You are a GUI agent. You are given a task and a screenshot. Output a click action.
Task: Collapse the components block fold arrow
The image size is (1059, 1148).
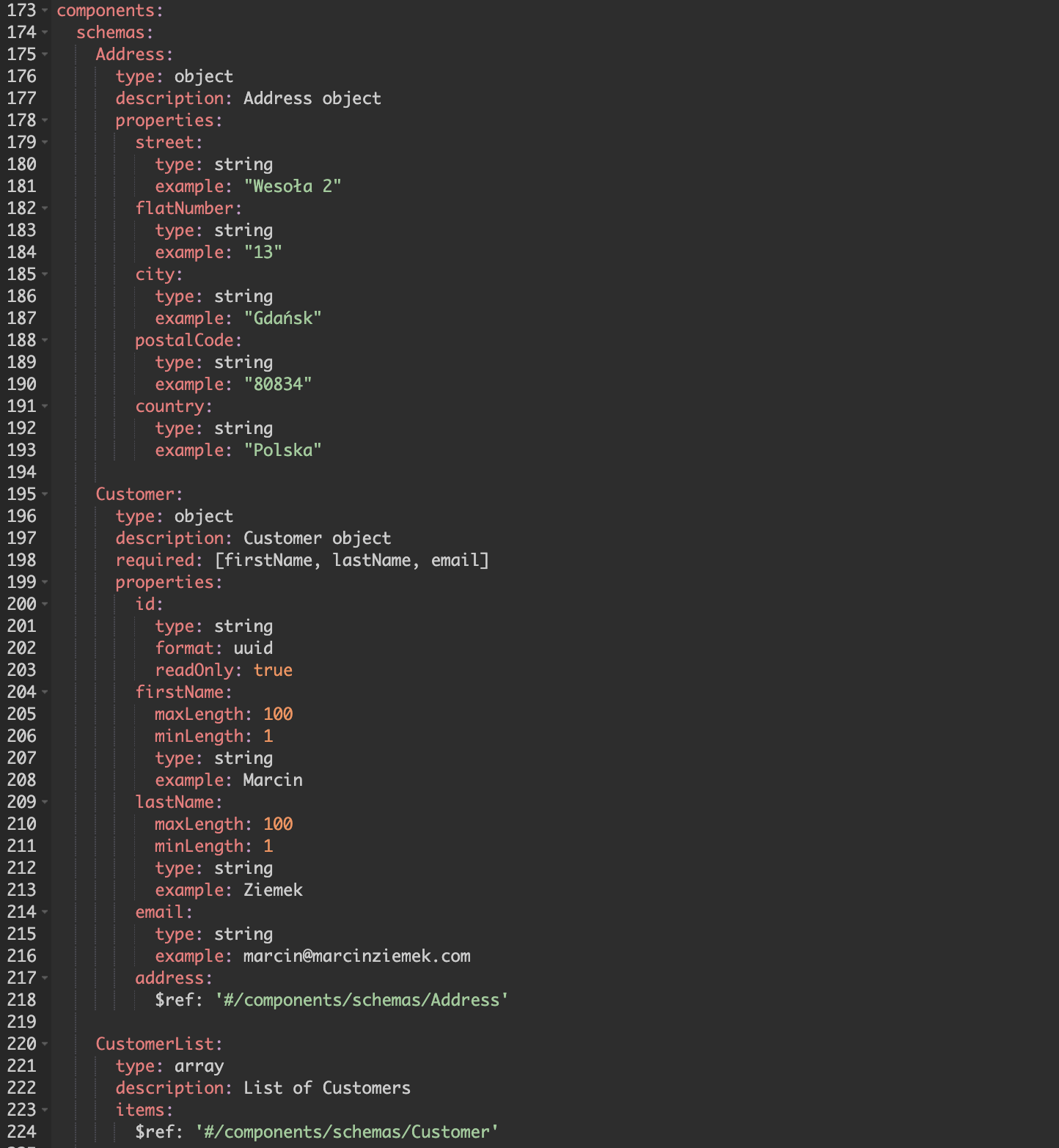45,11
